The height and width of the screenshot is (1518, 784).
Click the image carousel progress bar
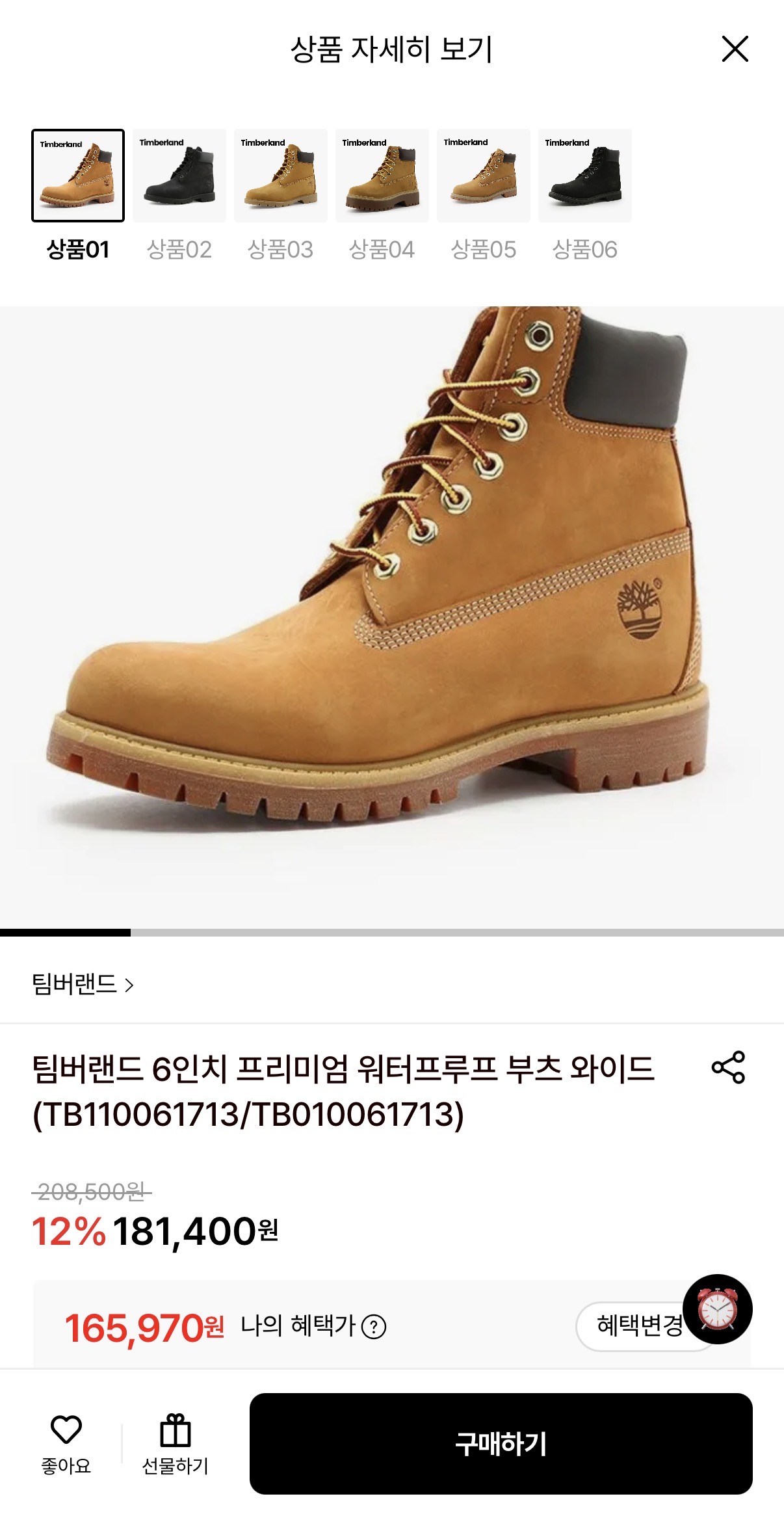[392, 933]
